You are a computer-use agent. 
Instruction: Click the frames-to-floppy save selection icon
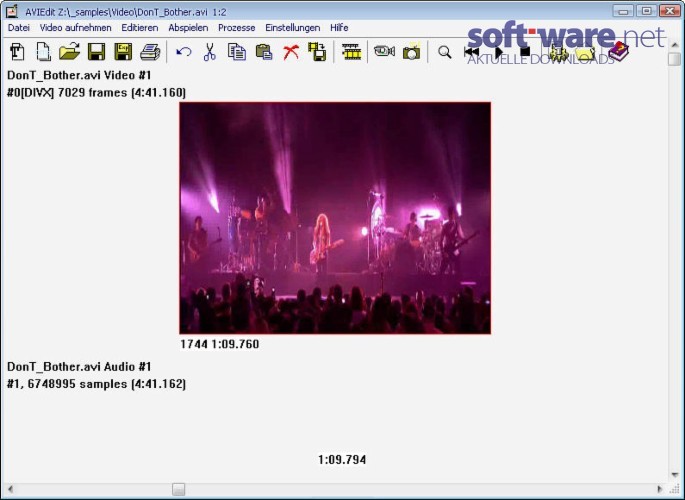(x=317, y=52)
